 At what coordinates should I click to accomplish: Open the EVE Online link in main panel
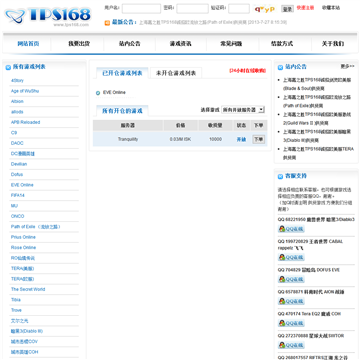pyautogui.click(x=114, y=92)
